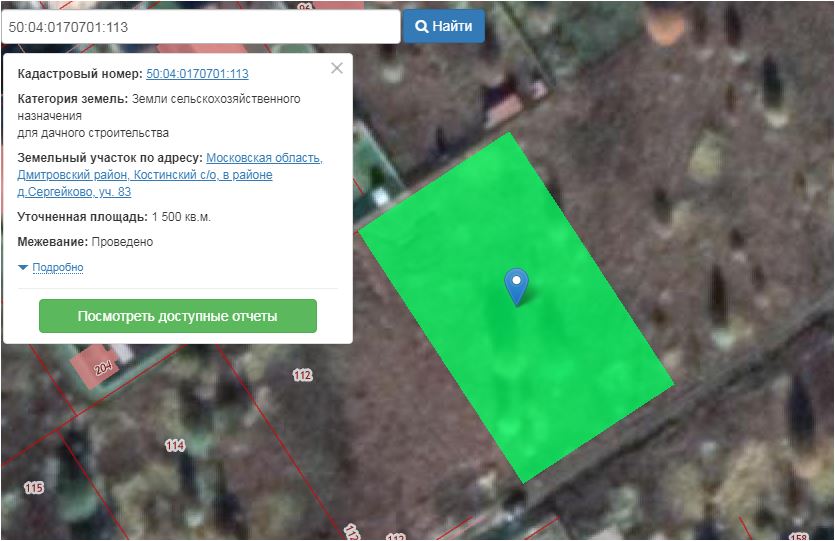
Task: Click the Уточненная площадь 1 500 кв.м. text
Action: pos(114,217)
